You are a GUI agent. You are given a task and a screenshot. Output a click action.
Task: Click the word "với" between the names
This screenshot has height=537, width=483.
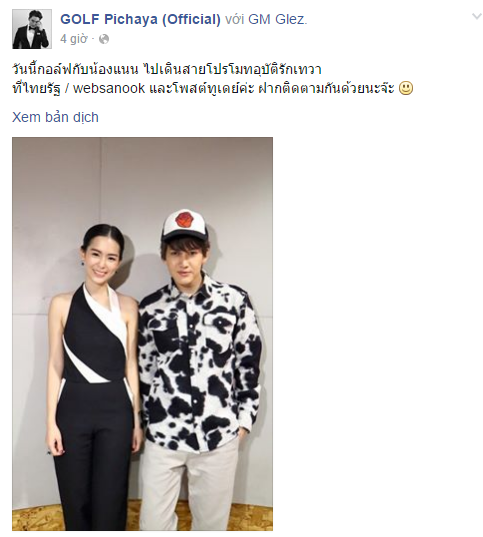tap(234, 19)
